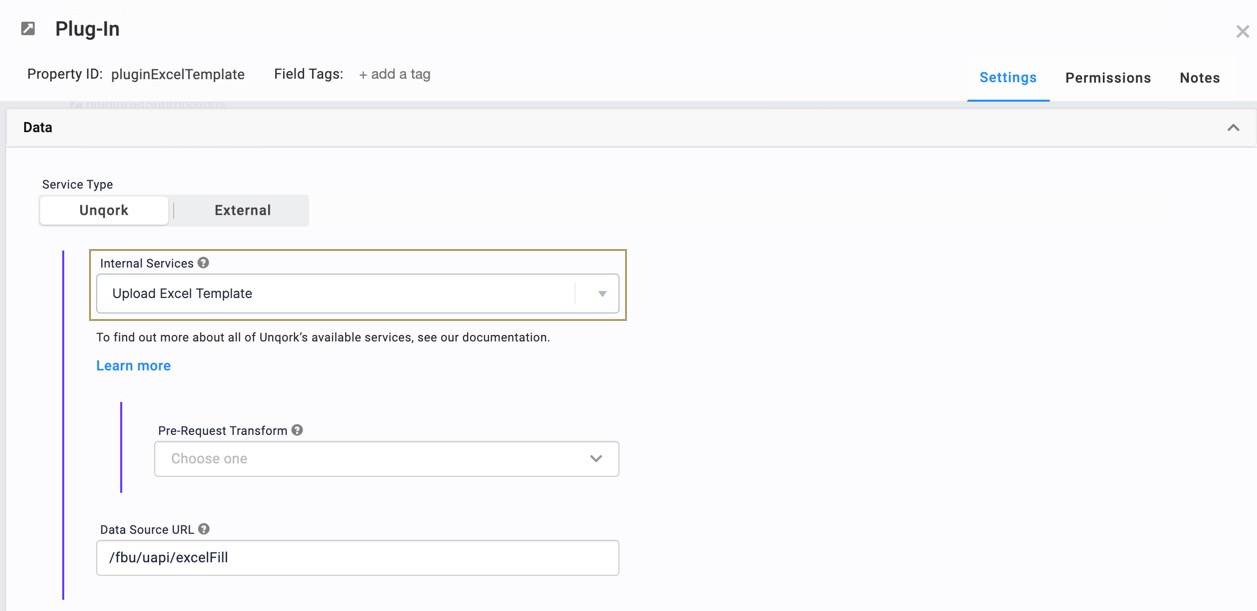Click the add a tag field
The height and width of the screenshot is (611, 1257).
point(395,74)
